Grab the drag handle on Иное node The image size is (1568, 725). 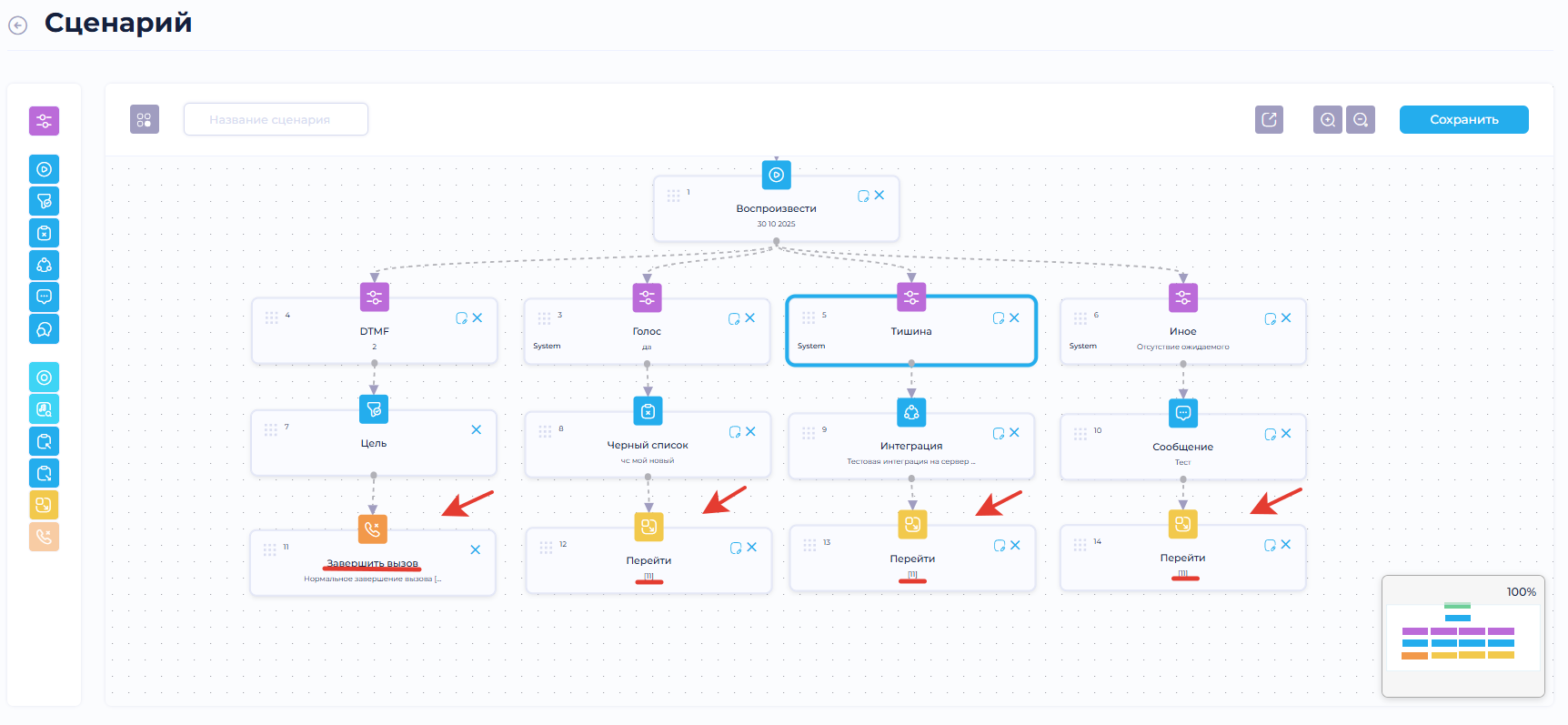(1080, 318)
